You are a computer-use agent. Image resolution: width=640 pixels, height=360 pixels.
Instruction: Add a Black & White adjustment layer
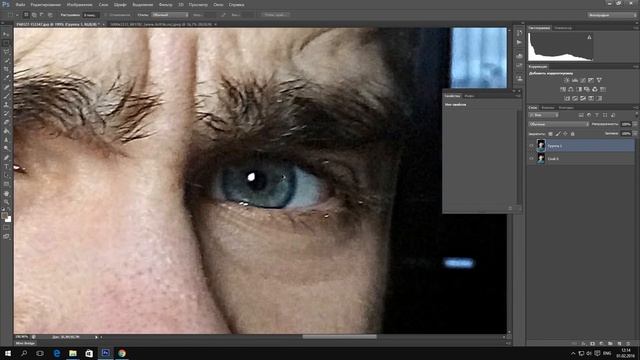click(x=579, y=89)
